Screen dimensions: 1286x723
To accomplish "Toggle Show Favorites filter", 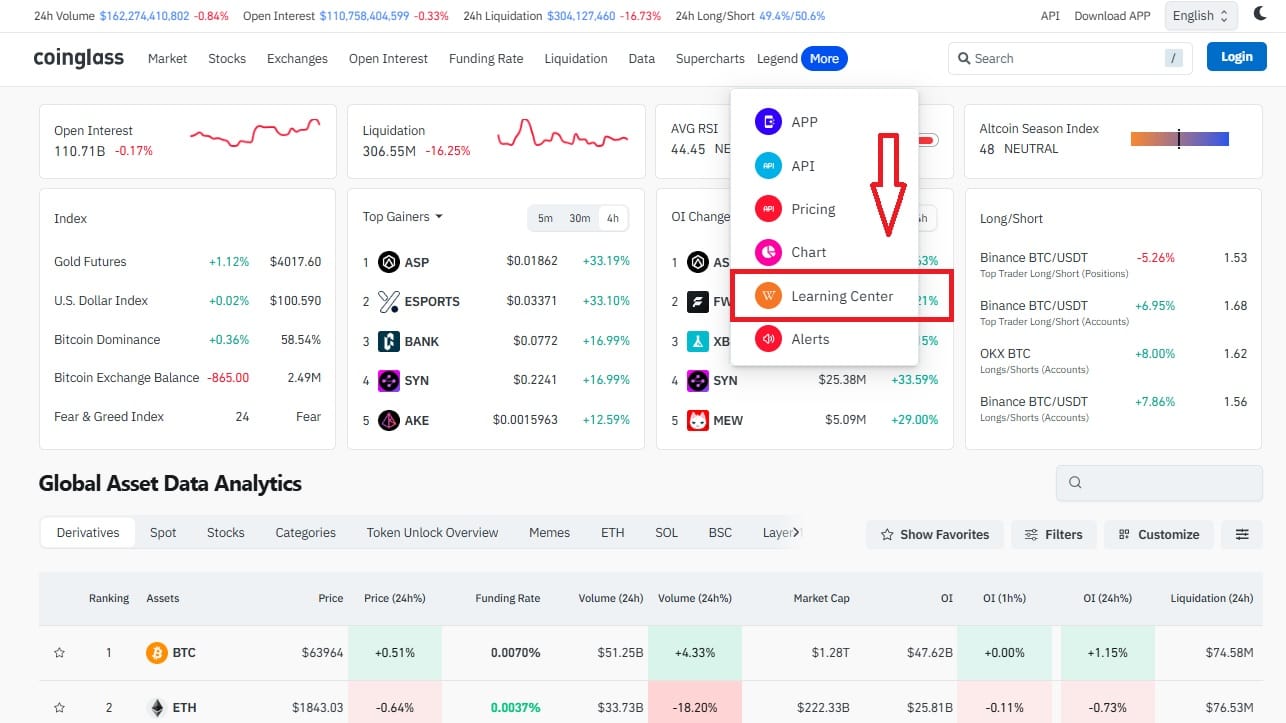I will coord(934,535).
